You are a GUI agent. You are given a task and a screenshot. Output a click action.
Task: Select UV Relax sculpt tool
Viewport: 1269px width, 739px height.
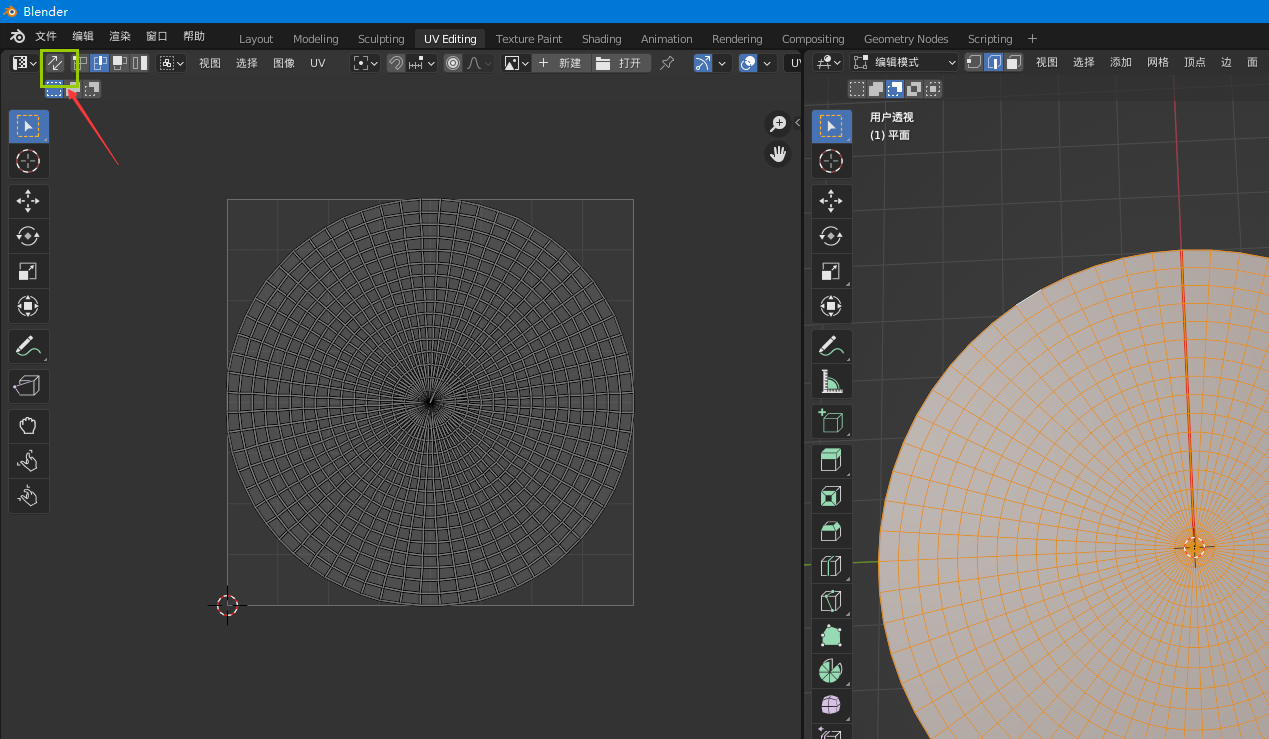28,461
